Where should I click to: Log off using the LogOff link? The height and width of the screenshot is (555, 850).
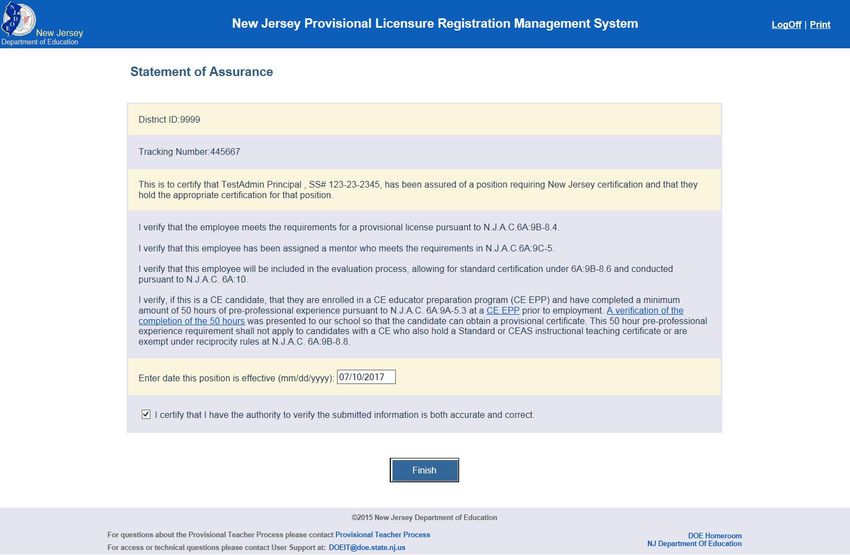pos(786,25)
